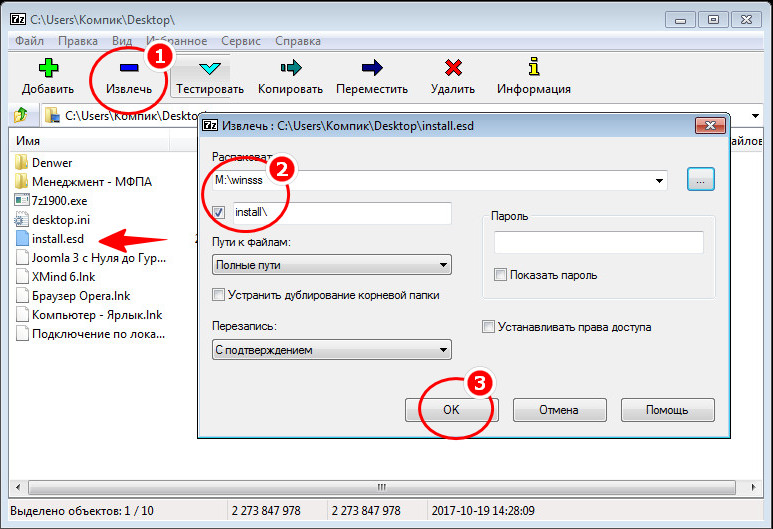Click the up-folder navigation icon
This screenshot has width=773, height=529.
pos(21,115)
